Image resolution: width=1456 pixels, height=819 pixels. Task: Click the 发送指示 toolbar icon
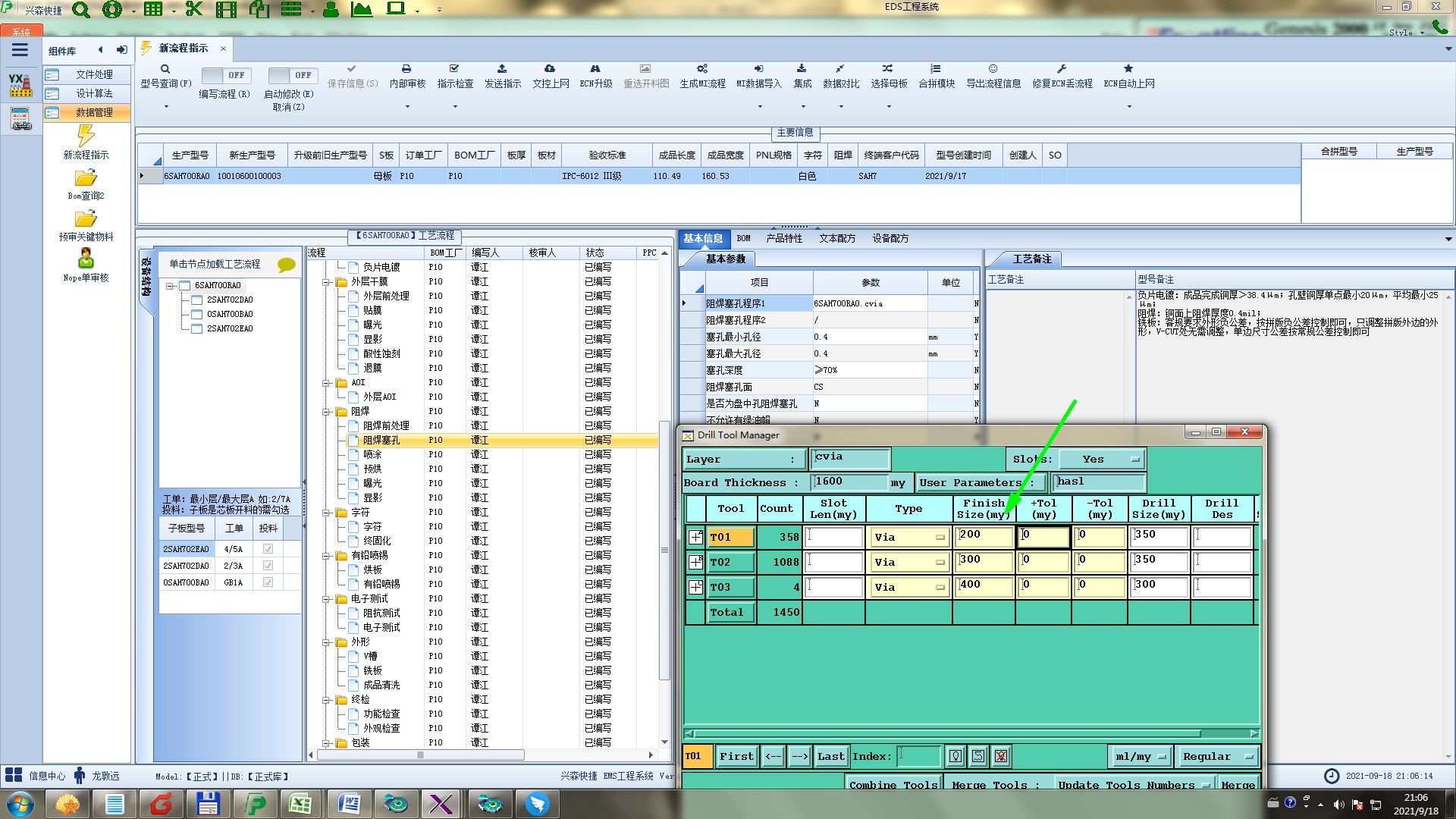point(502,69)
